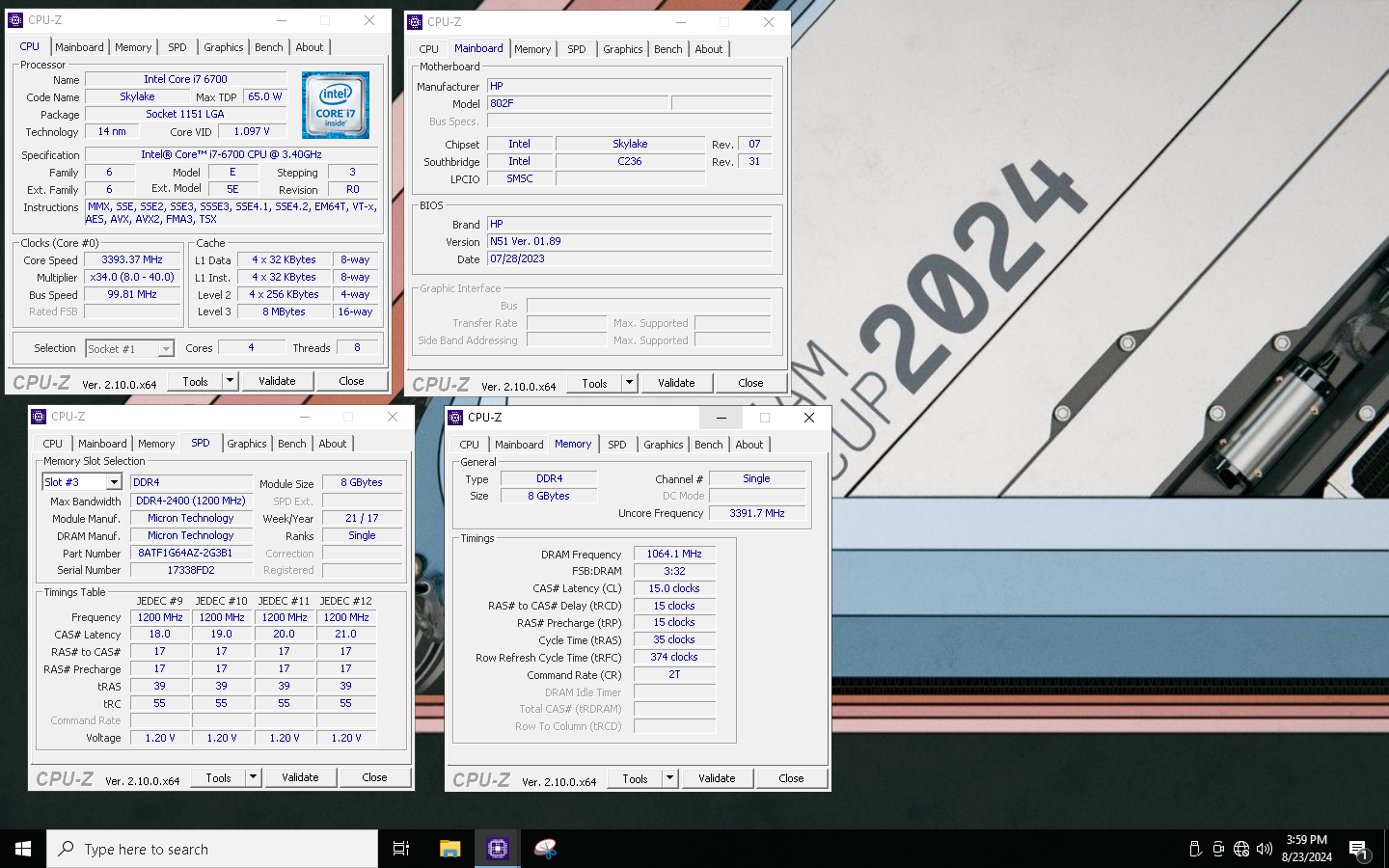The image size is (1389, 868).
Task: Open Graphics tab in the CPU window
Action: pyautogui.click(x=224, y=47)
